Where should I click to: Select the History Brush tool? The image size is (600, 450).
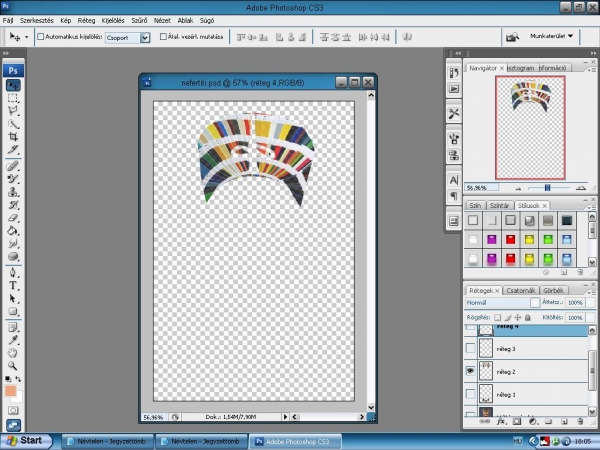13,205
